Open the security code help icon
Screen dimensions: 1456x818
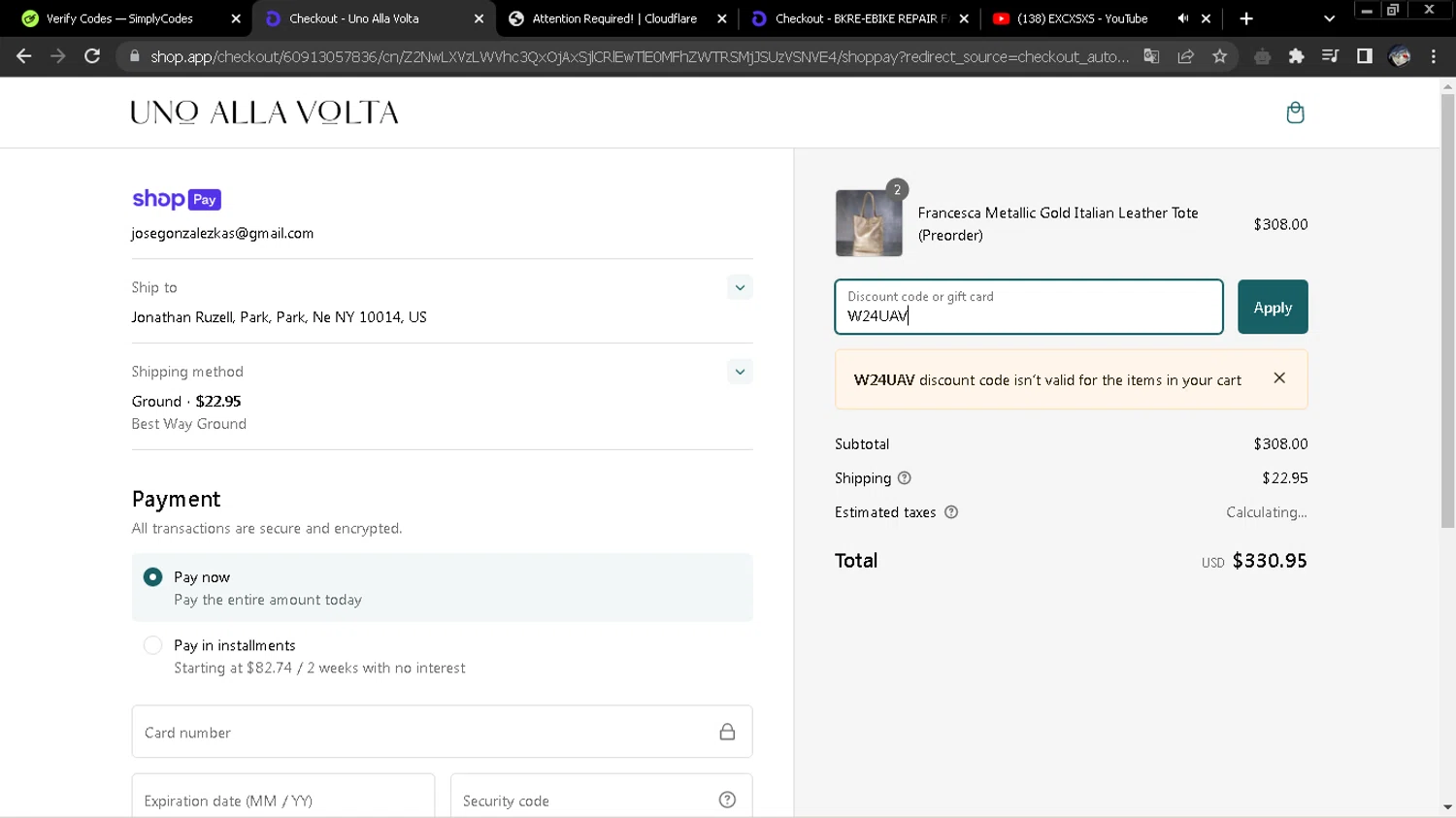(x=727, y=800)
